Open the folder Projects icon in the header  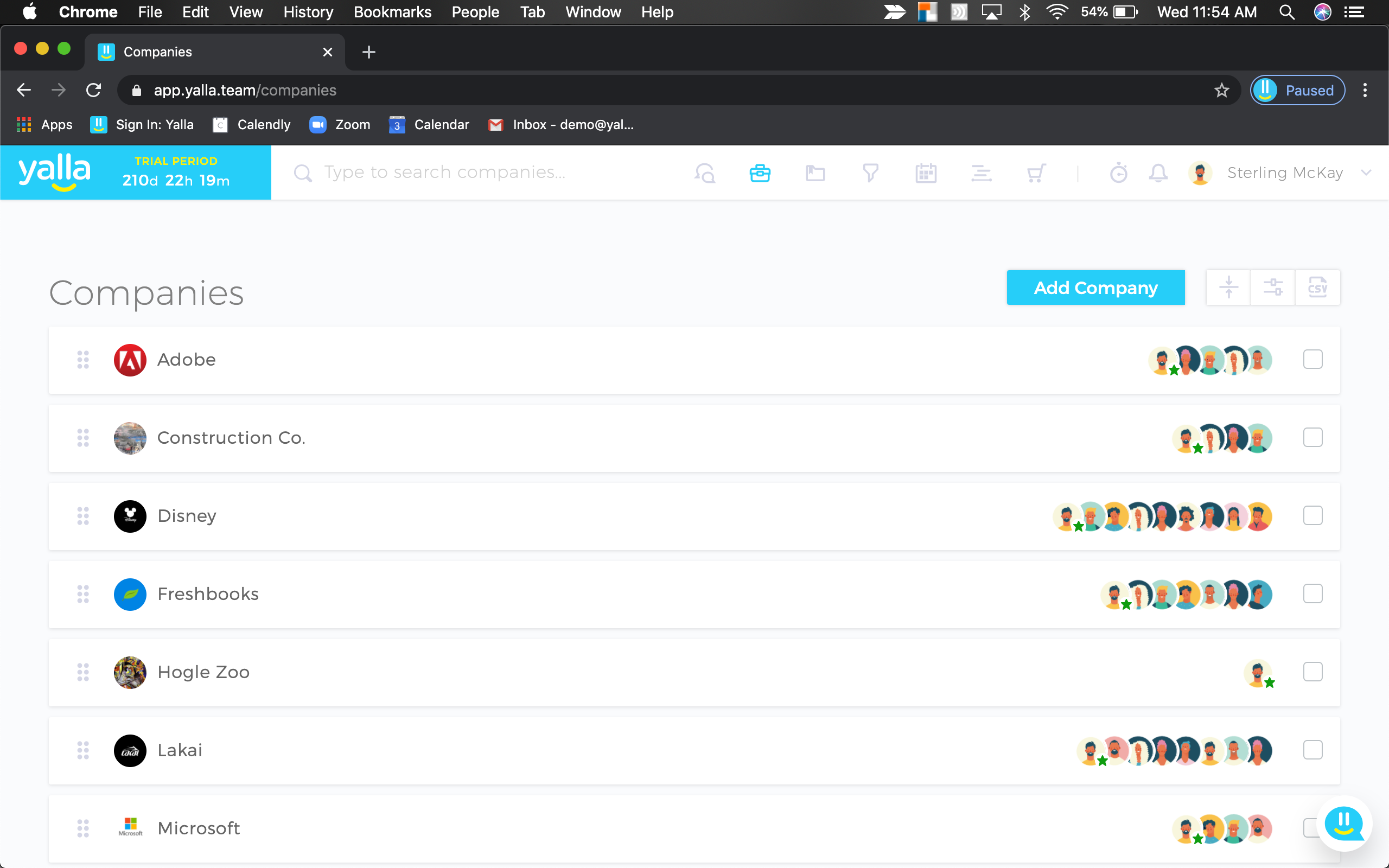pos(815,173)
